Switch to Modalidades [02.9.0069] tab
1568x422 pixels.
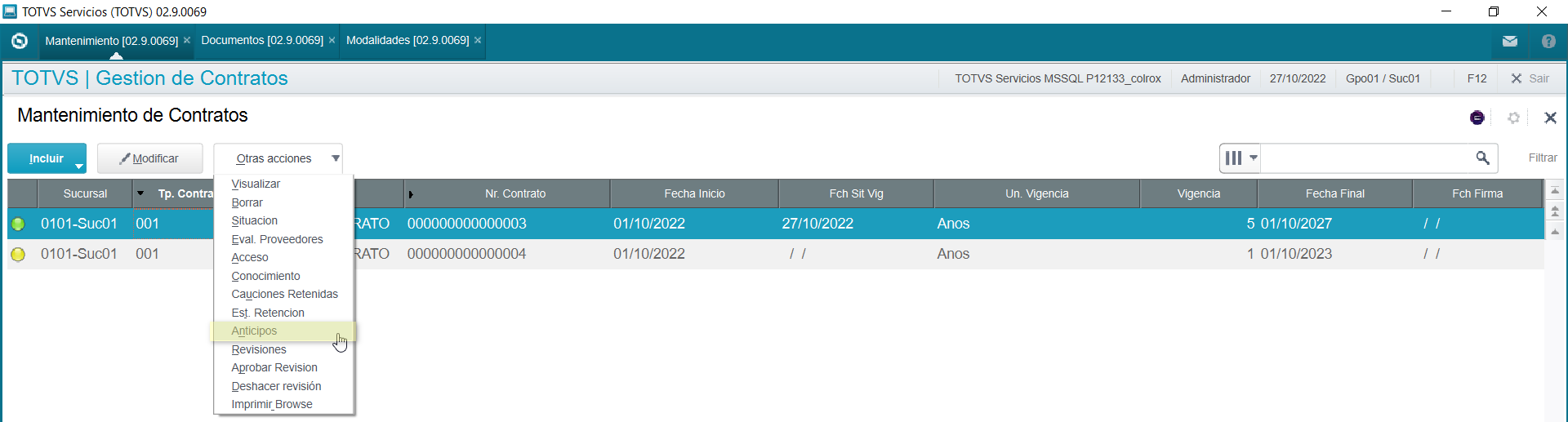click(x=408, y=40)
